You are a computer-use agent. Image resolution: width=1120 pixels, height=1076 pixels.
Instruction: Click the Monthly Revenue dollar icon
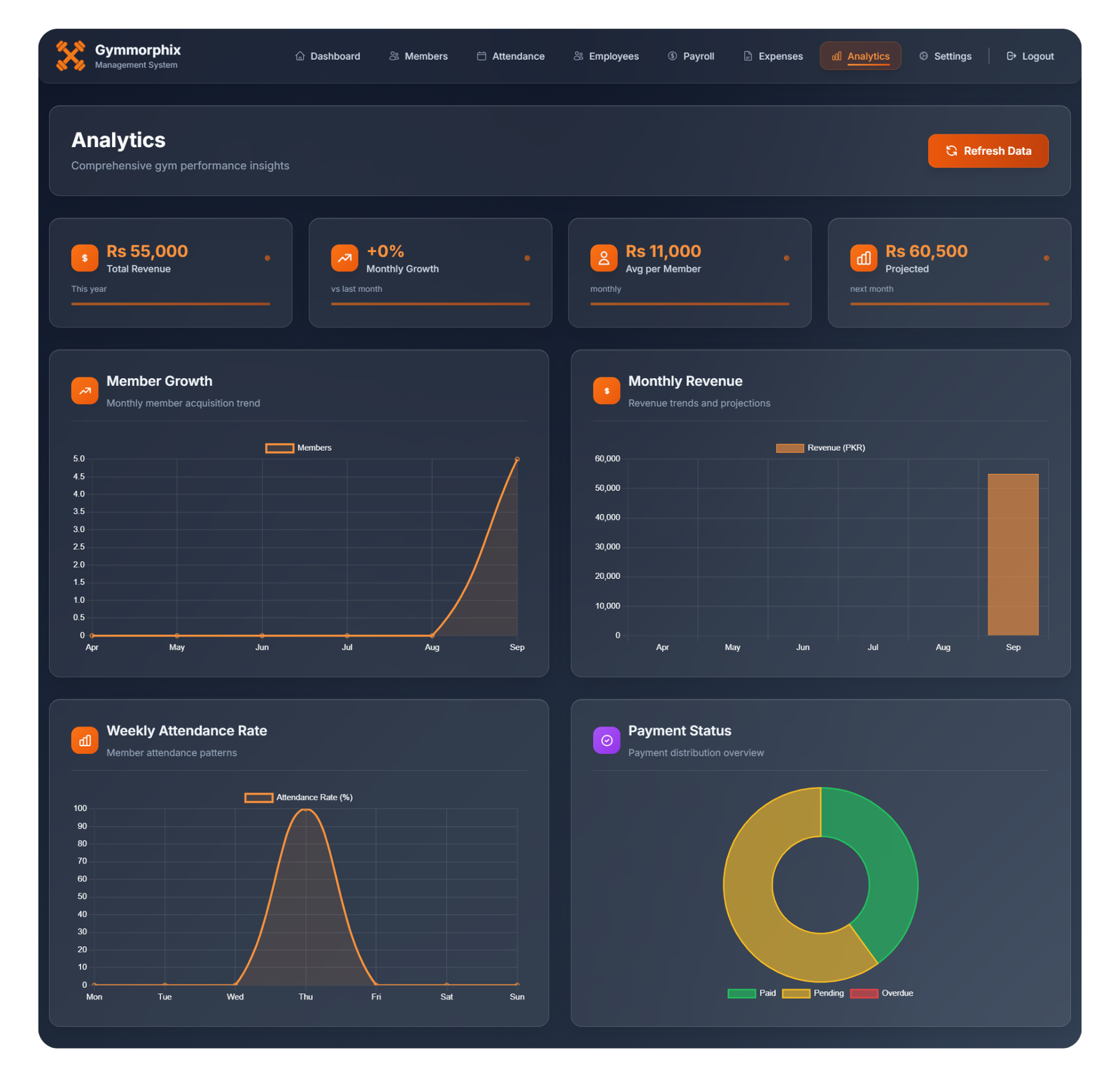(606, 390)
